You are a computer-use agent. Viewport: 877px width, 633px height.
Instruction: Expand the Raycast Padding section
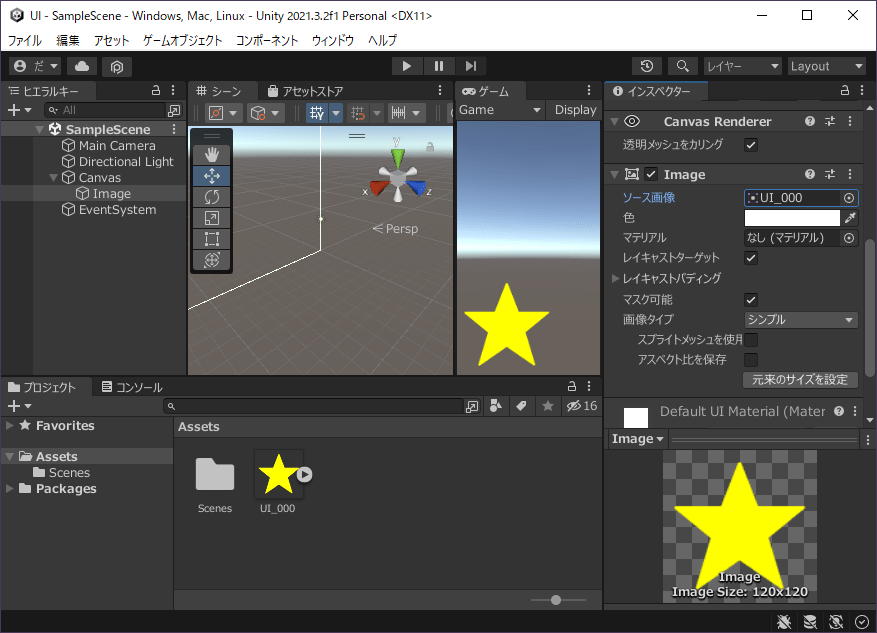[615, 278]
